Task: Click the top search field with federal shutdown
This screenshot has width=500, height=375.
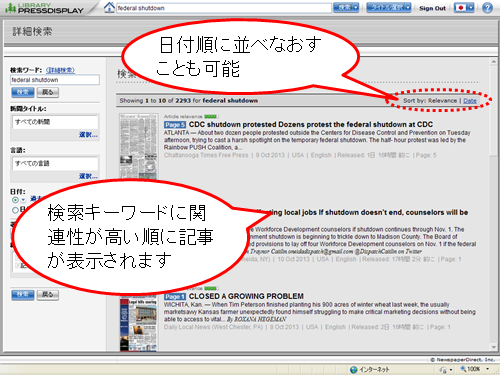Action: pos(224,8)
